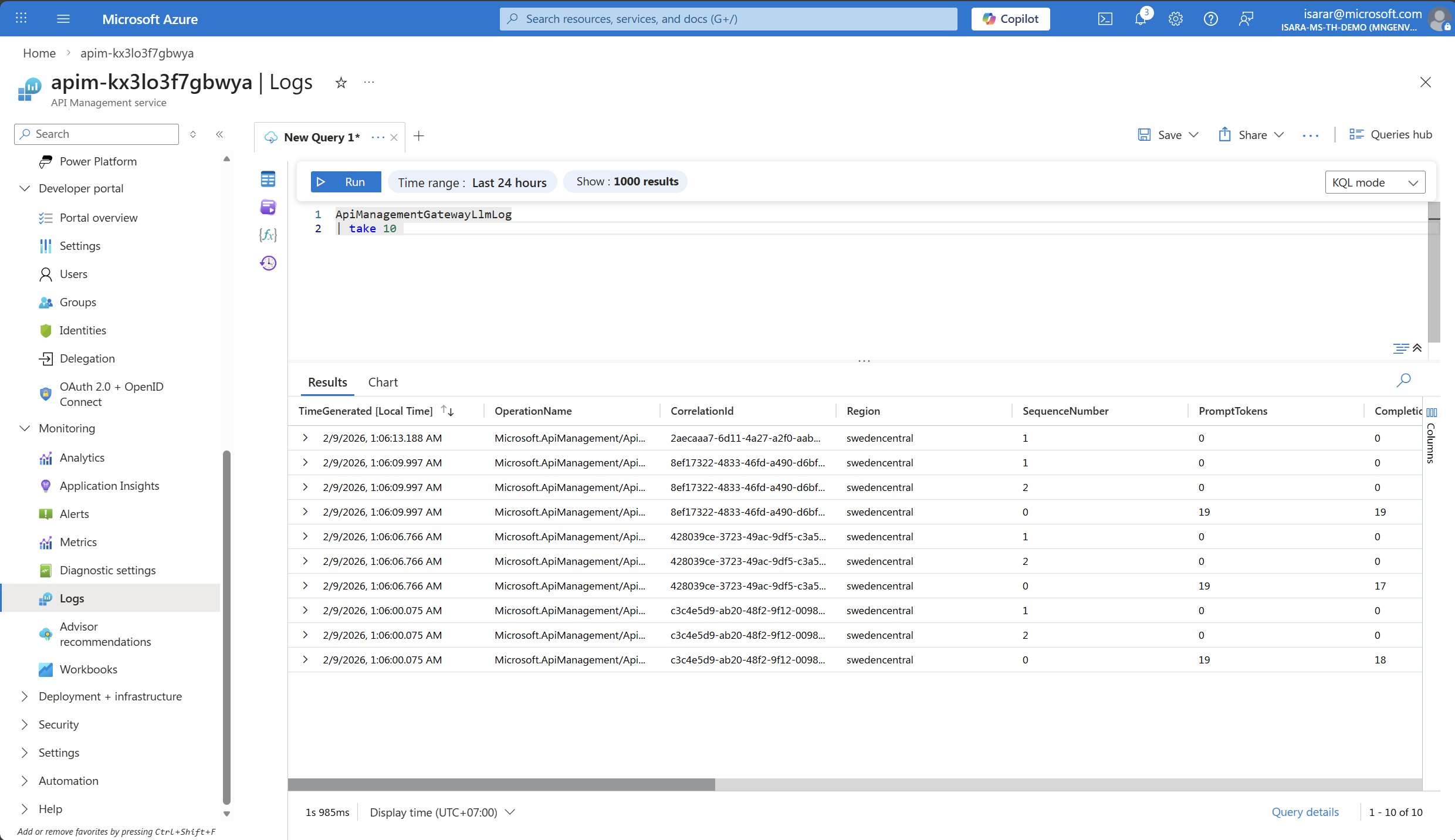Open the tables panel icon beside the editor

click(x=268, y=179)
